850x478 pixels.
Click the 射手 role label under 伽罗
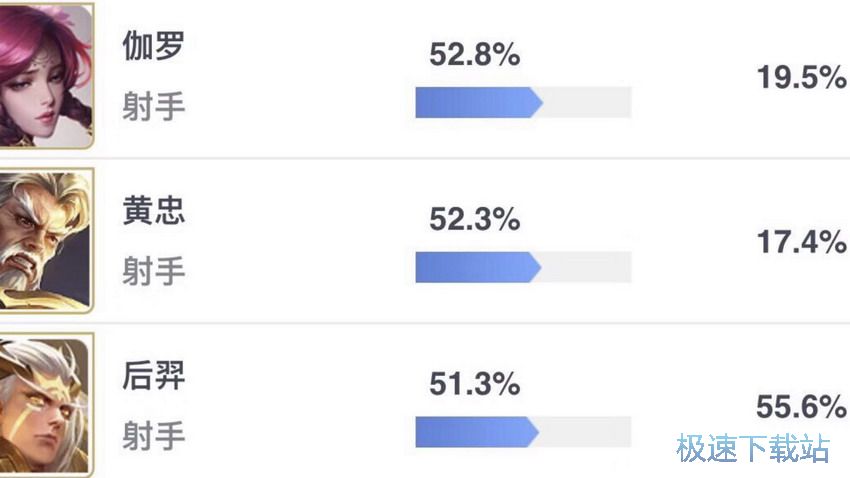pyautogui.click(x=154, y=106)
